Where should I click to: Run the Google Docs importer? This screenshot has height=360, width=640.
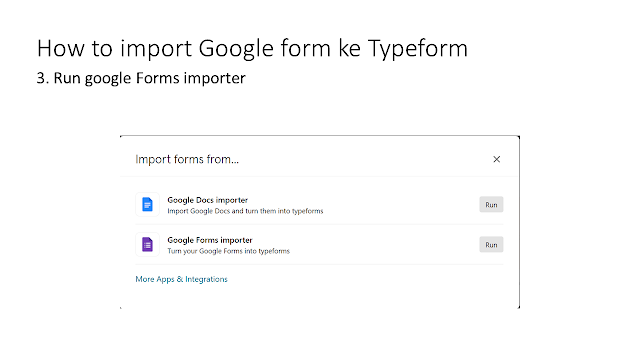point(491,204)
